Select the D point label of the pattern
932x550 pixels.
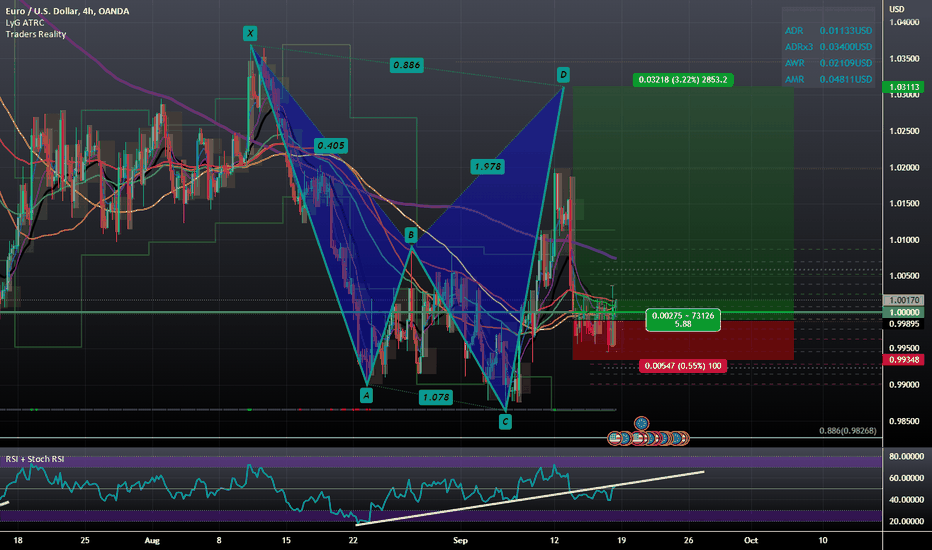click(x=563, y=74)
